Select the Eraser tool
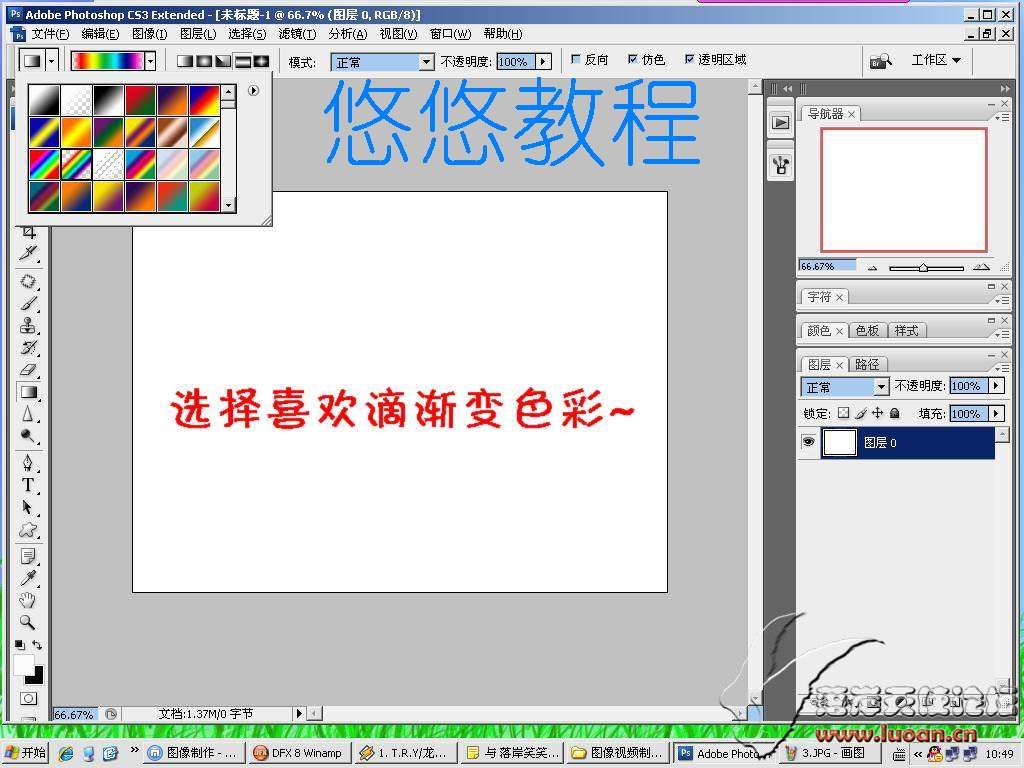This screenshot has width=1024, height=768. (28, 370)
